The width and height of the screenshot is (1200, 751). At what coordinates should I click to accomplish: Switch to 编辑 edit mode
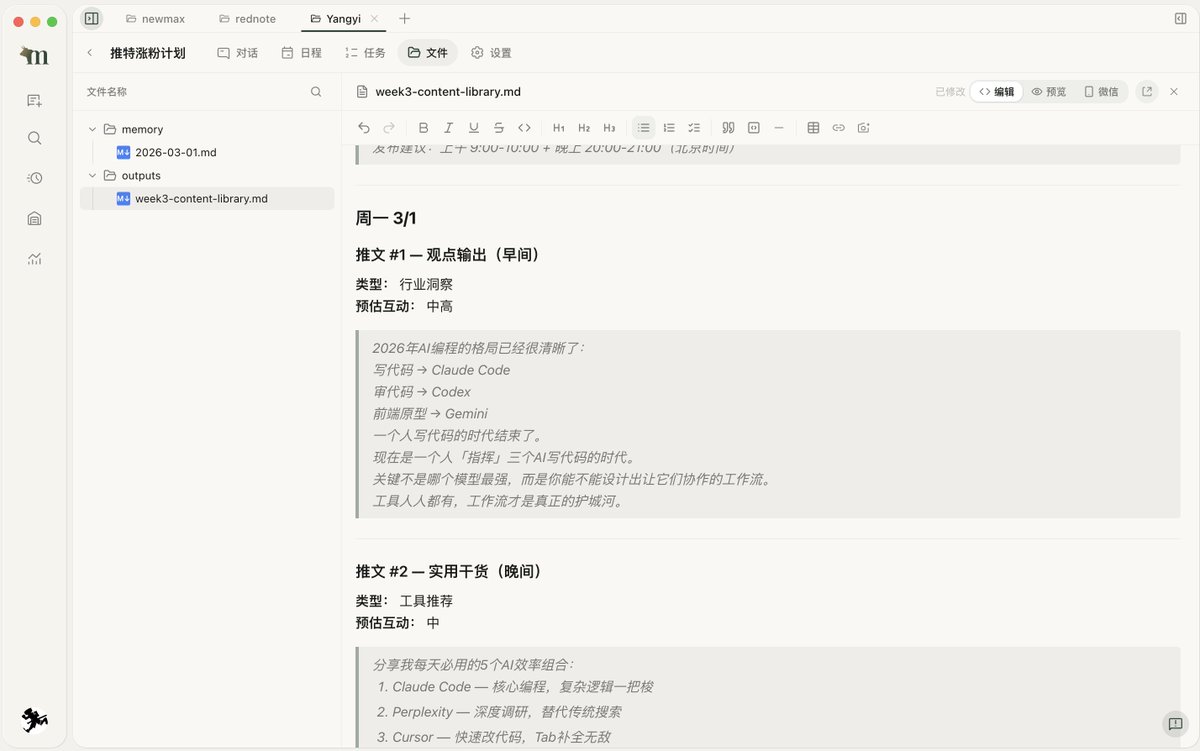(996, 91)
